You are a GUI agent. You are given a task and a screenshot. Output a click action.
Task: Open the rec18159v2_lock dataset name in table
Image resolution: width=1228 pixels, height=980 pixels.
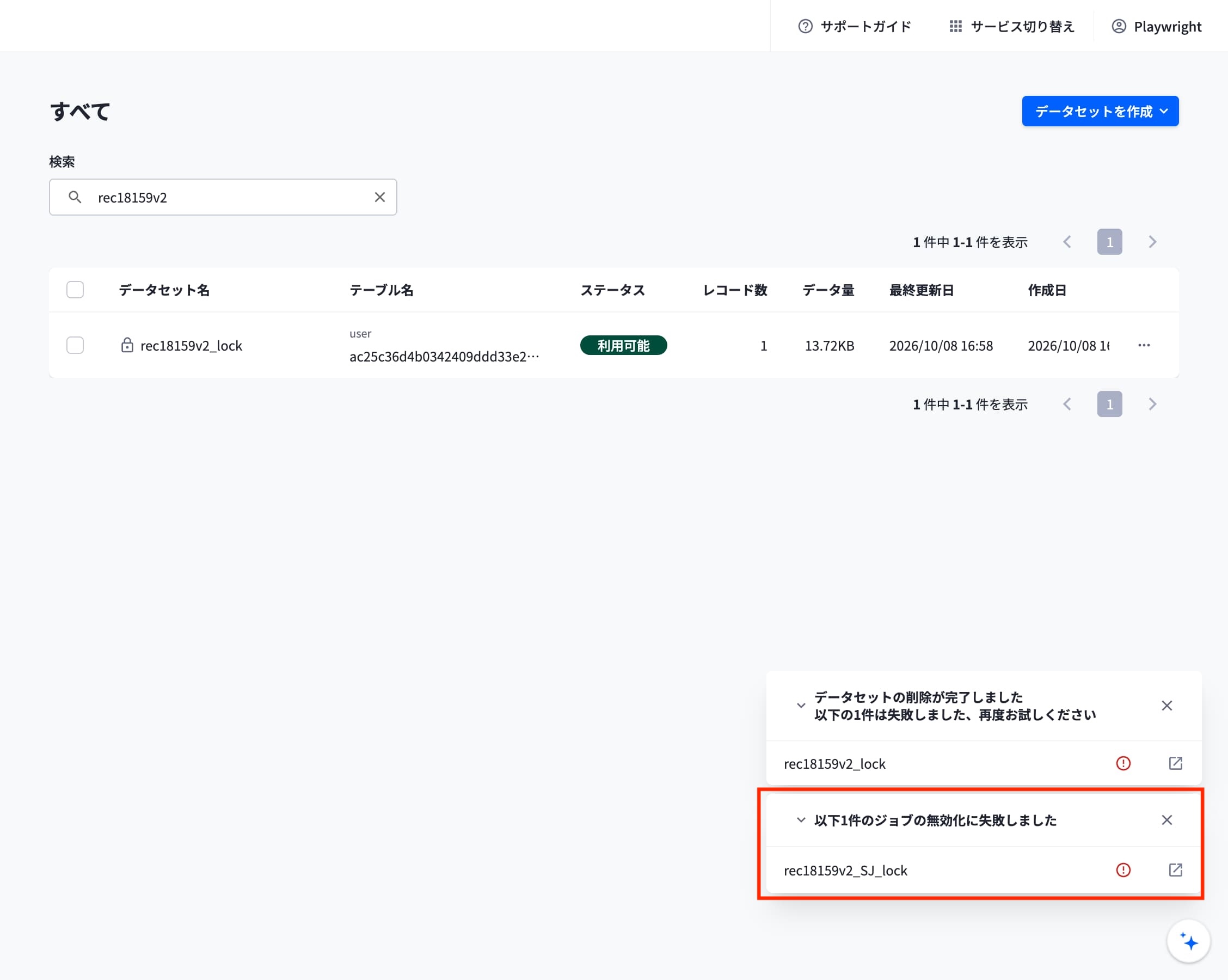(192, 346)
